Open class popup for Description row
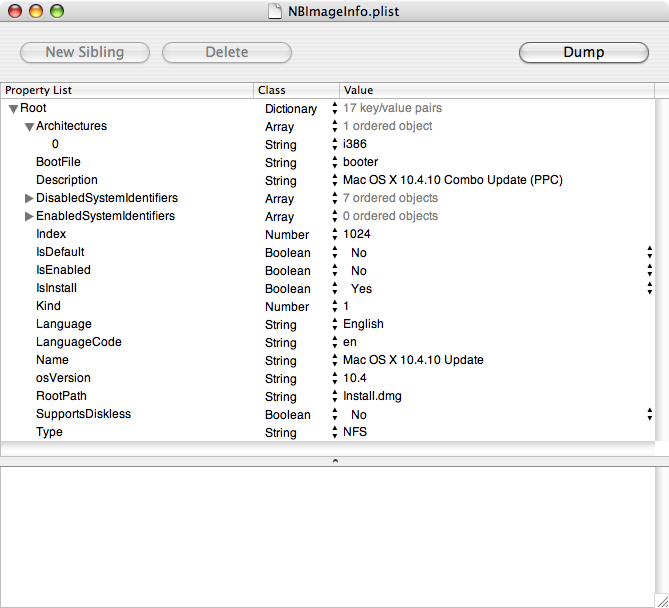The height and width of the screenshot is (608, 669). pos(334,180)
